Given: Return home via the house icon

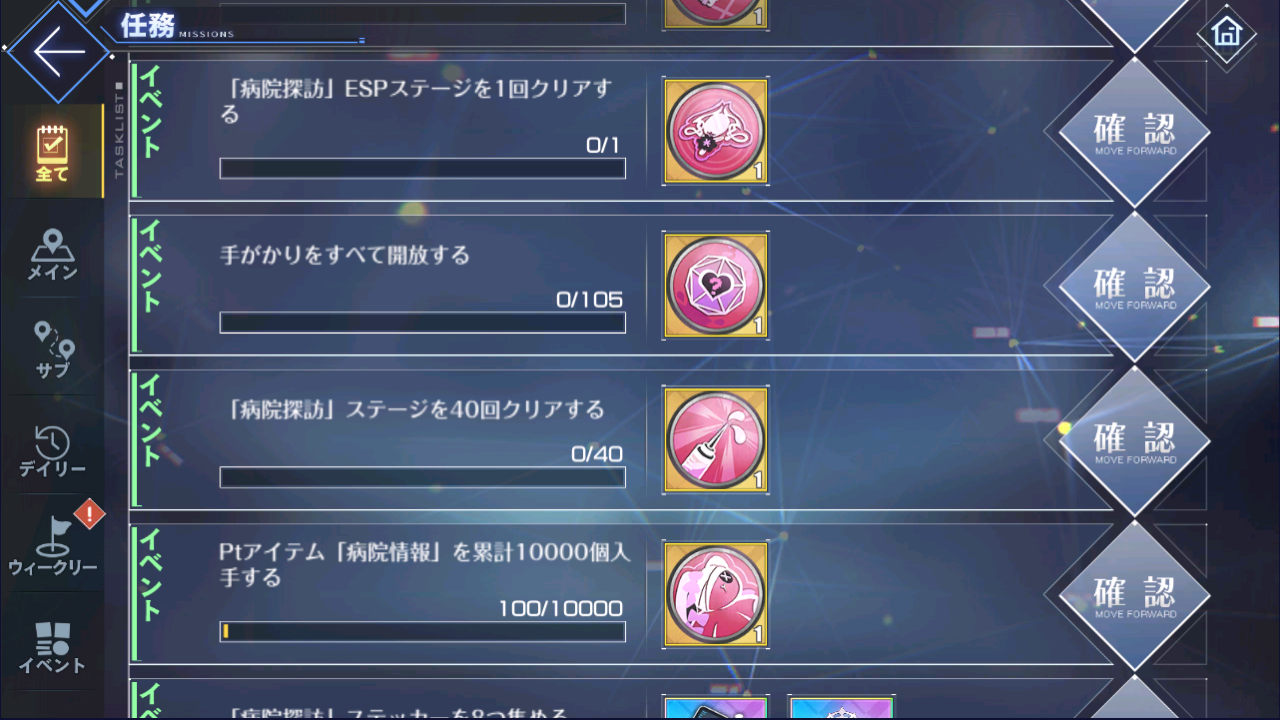Looking at the screenshot, I should (x=1226, y=33).
